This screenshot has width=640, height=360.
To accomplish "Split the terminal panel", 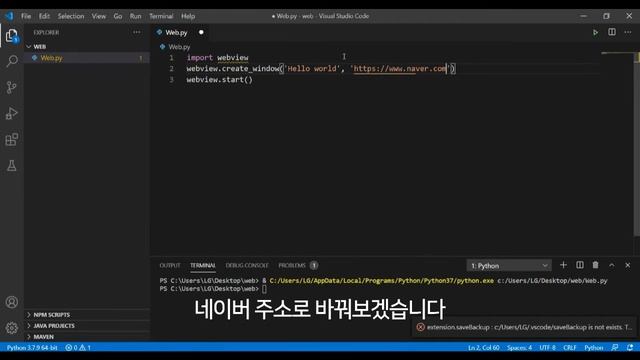I will 580,265.
